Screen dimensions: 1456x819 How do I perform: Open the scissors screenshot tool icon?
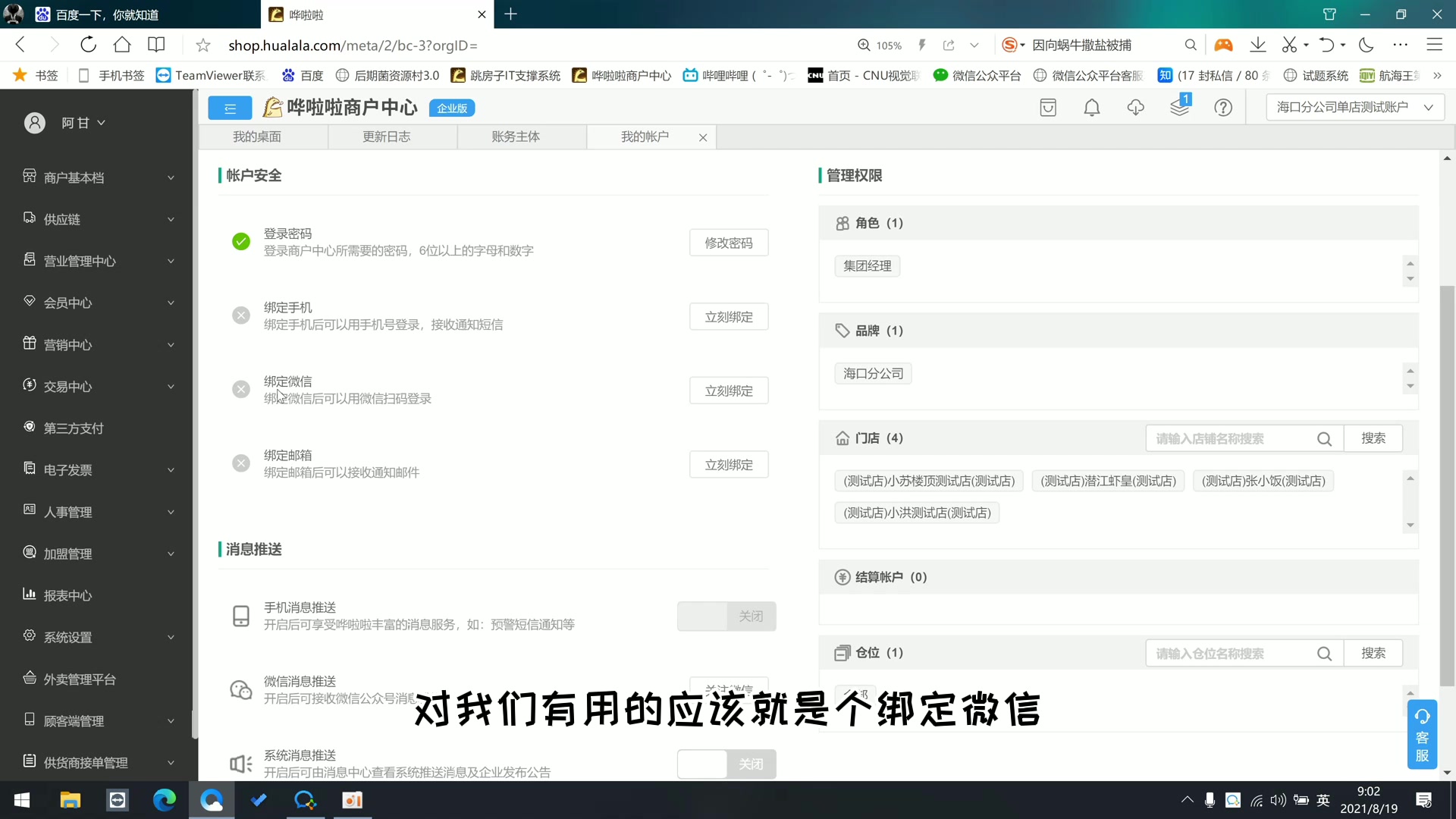pyautogui.click(x=1289, y=45)
